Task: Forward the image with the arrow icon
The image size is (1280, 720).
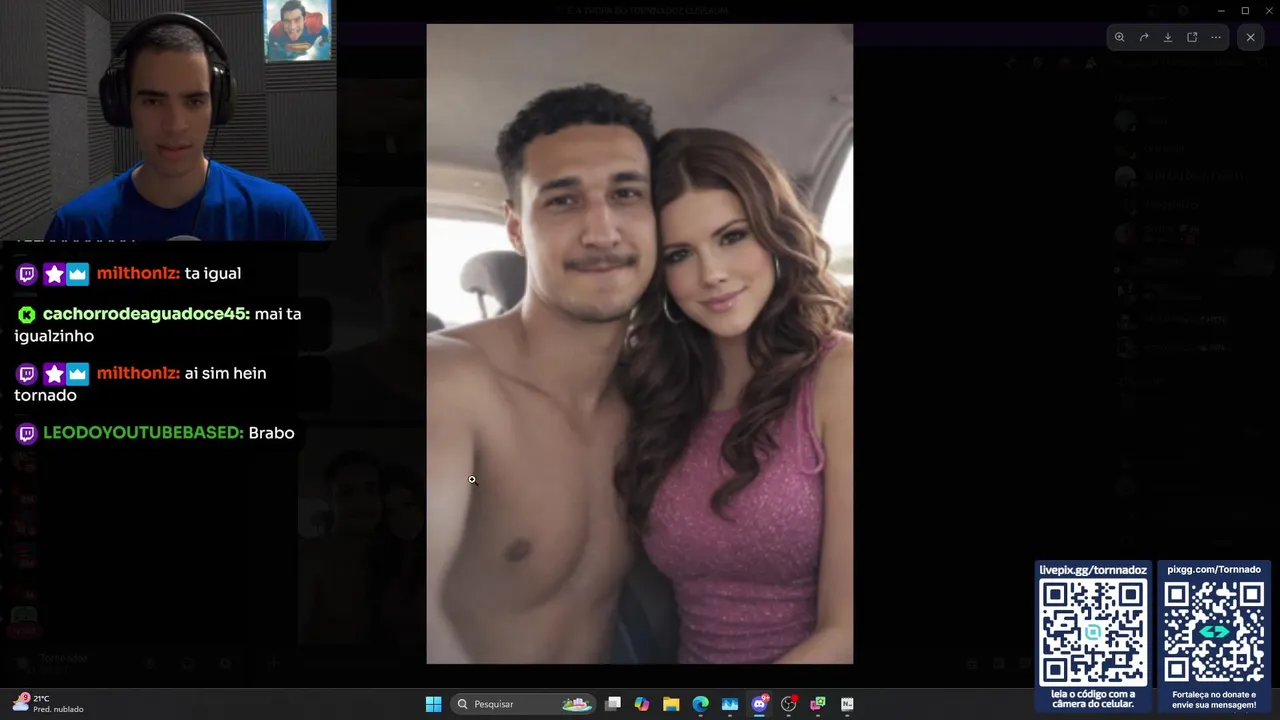Action: click(1144, 37)
